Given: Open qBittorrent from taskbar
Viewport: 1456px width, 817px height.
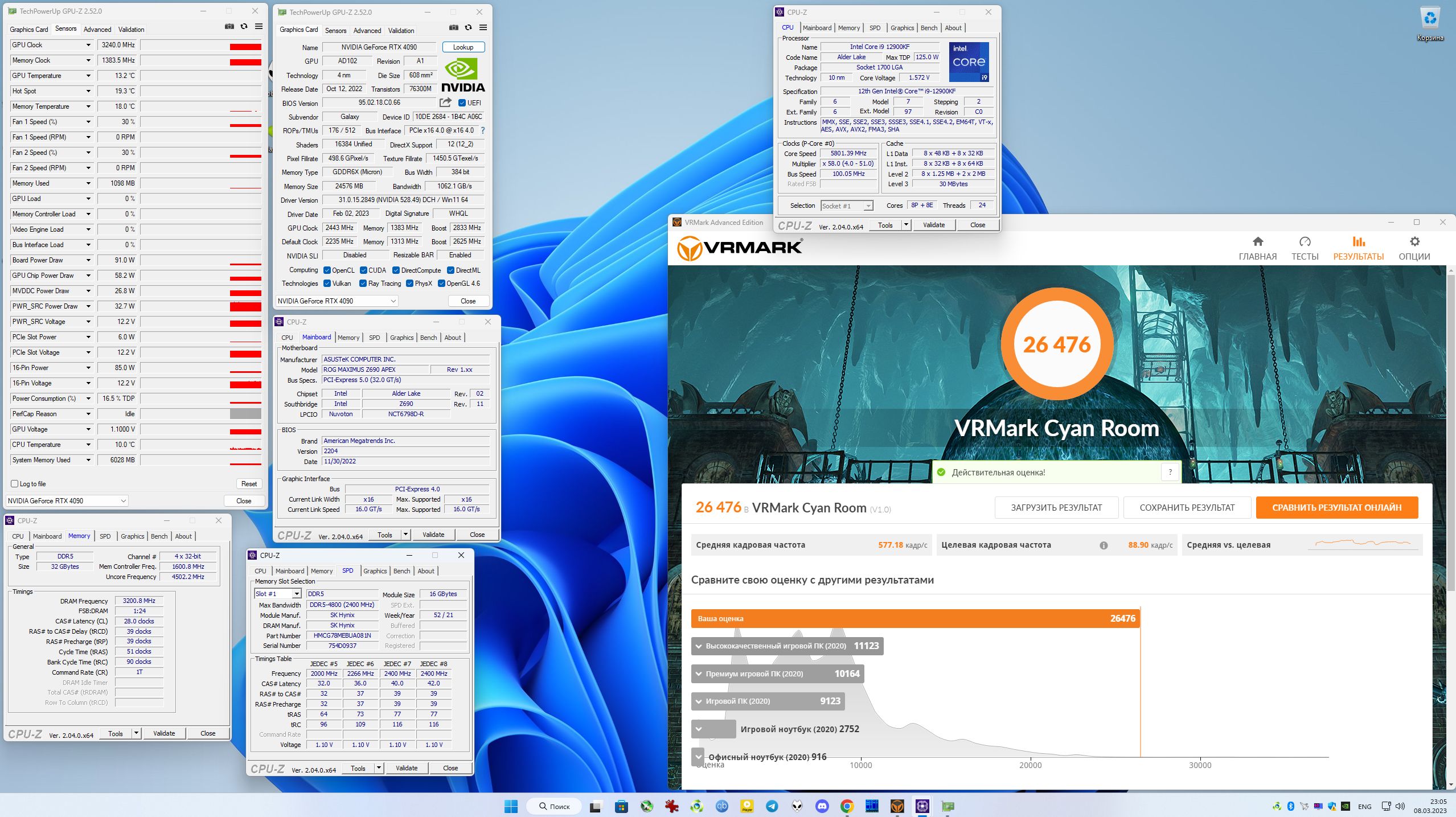Looking at the screenshot, I should pos(721,806).
